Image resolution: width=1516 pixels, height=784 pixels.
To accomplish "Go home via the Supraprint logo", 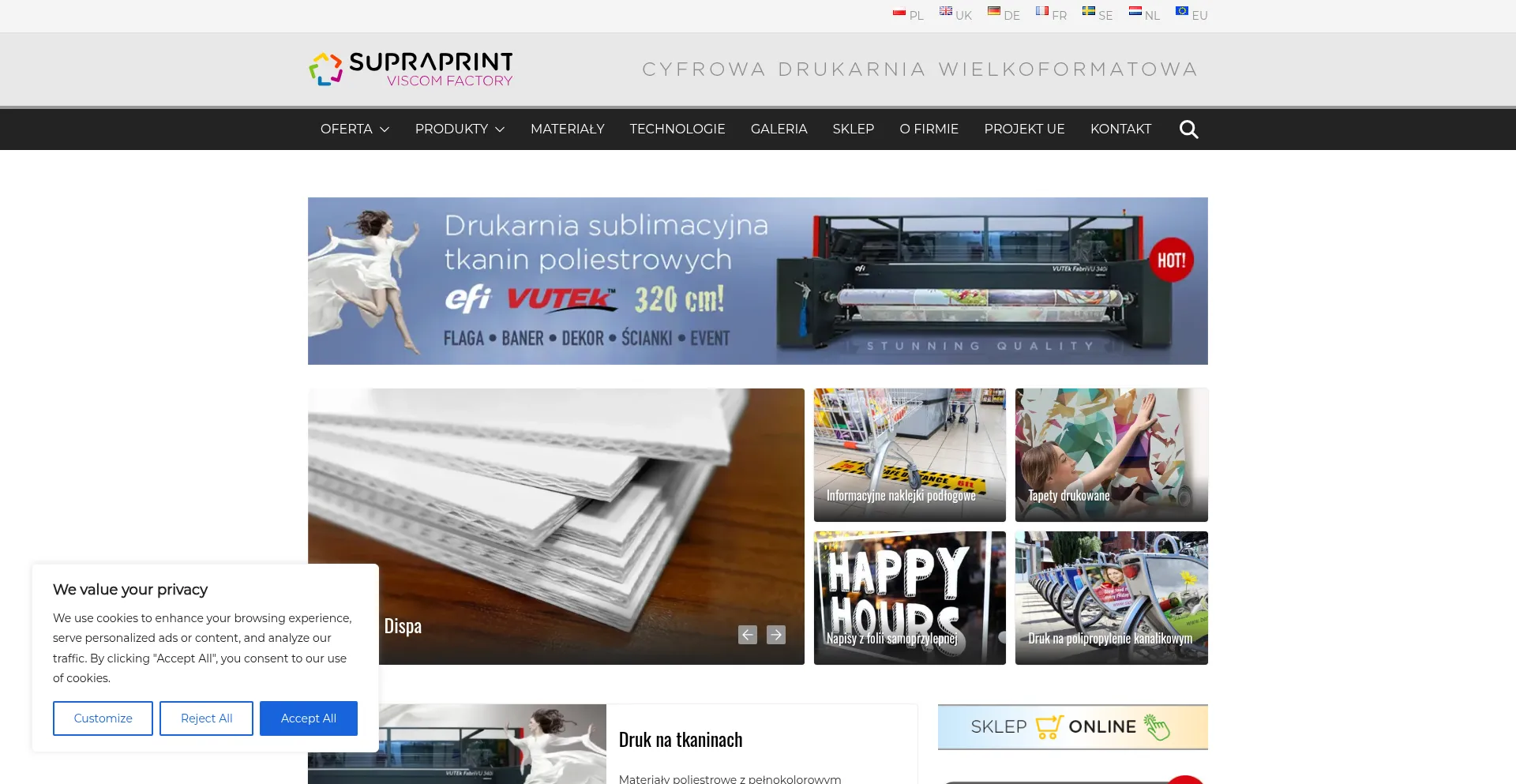I will tap(411, 69).
